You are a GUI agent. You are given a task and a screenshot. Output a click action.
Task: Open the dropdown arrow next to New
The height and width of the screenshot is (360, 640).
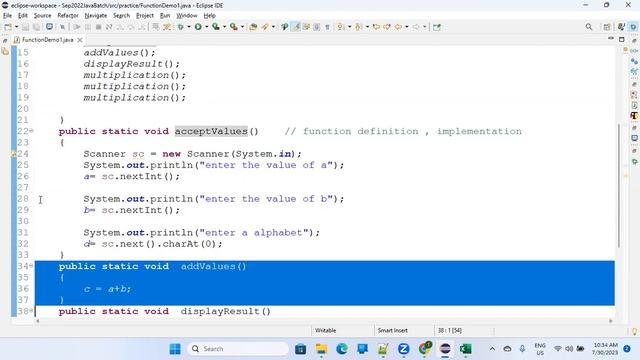[x=16, y=27]
